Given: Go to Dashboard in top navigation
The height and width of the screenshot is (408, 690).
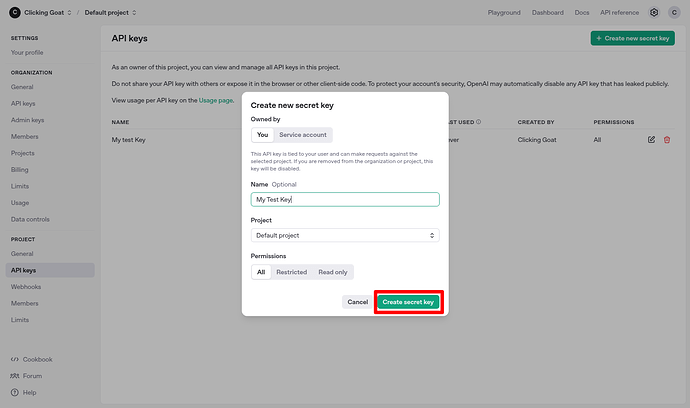Looking at the screenshot, I should coord(547,12).
